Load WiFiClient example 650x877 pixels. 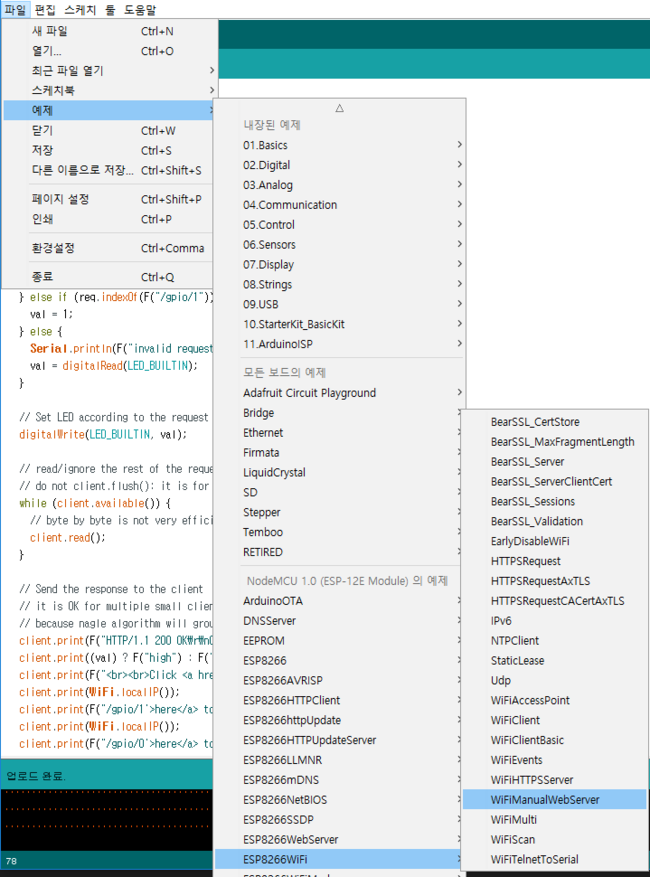[554, 720]
